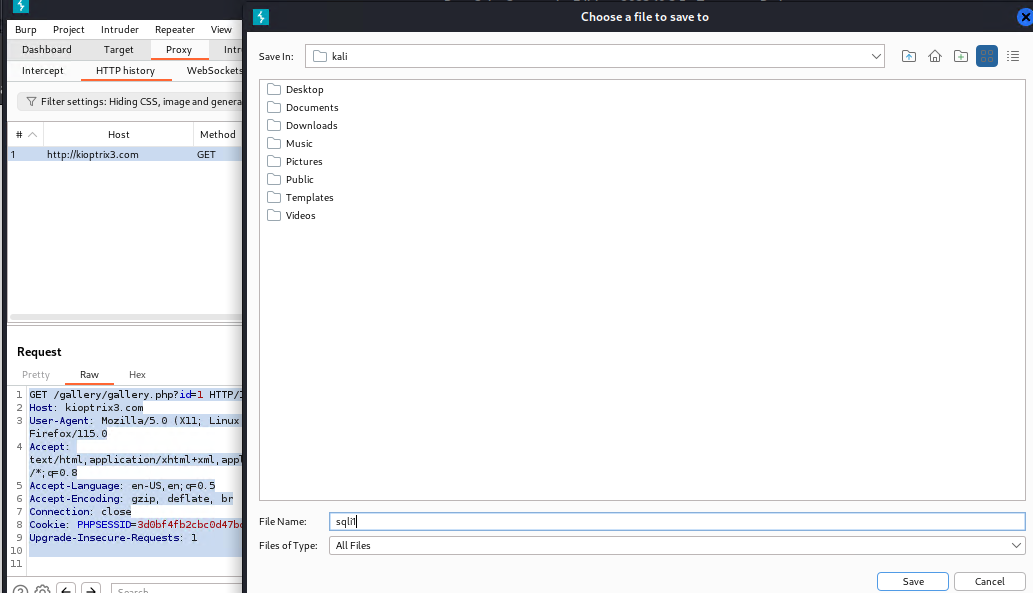Switch file chooser to details list view
The width and height of the screenshot is (1033, 593).
1013,57
